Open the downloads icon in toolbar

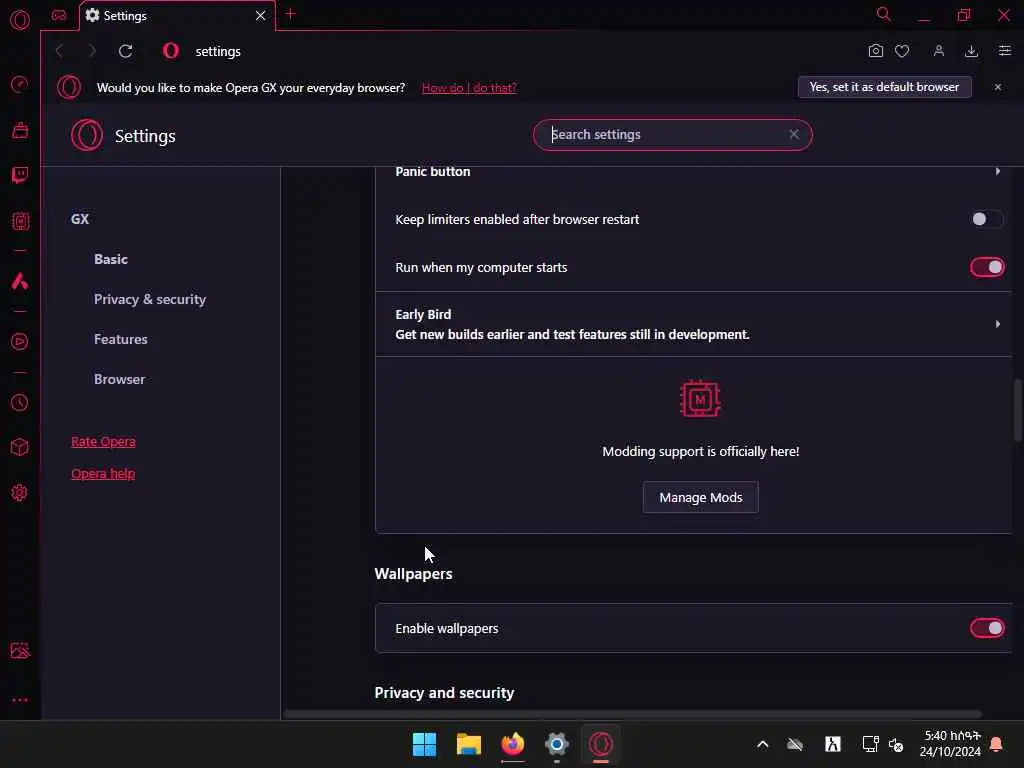click(x=971, y=51)
